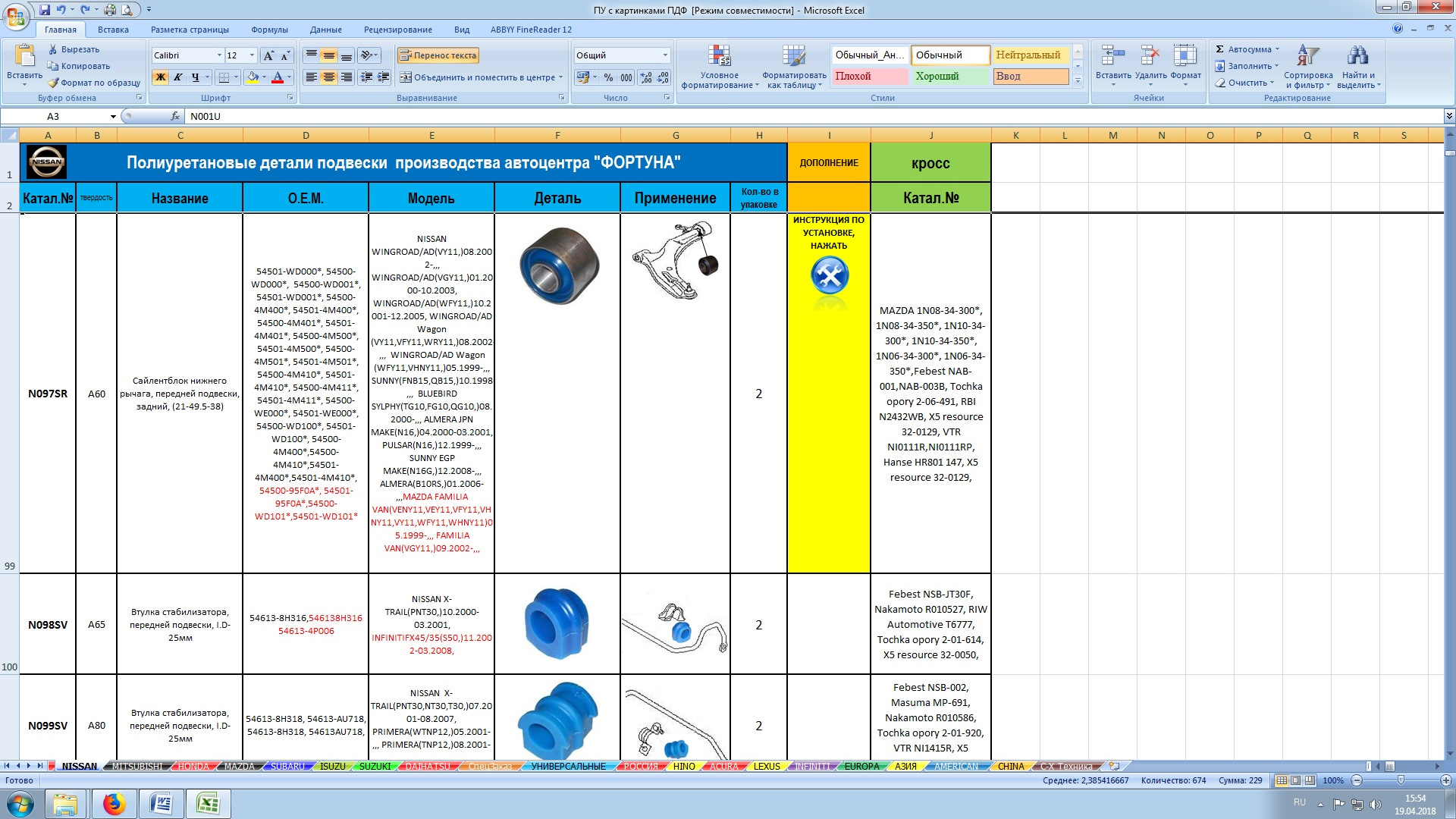Click the Quick Print icon

click(x=110, y=10)
